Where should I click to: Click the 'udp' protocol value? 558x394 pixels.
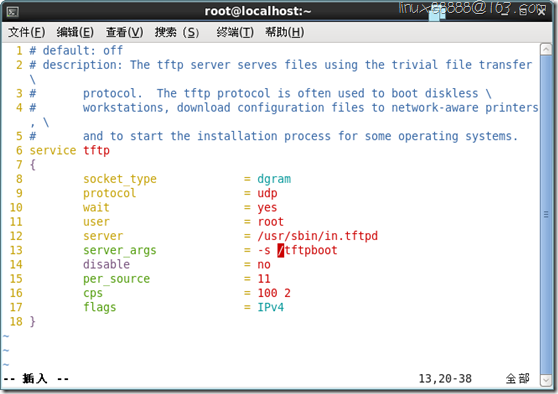pyautogui.click(x=267, y=193)
